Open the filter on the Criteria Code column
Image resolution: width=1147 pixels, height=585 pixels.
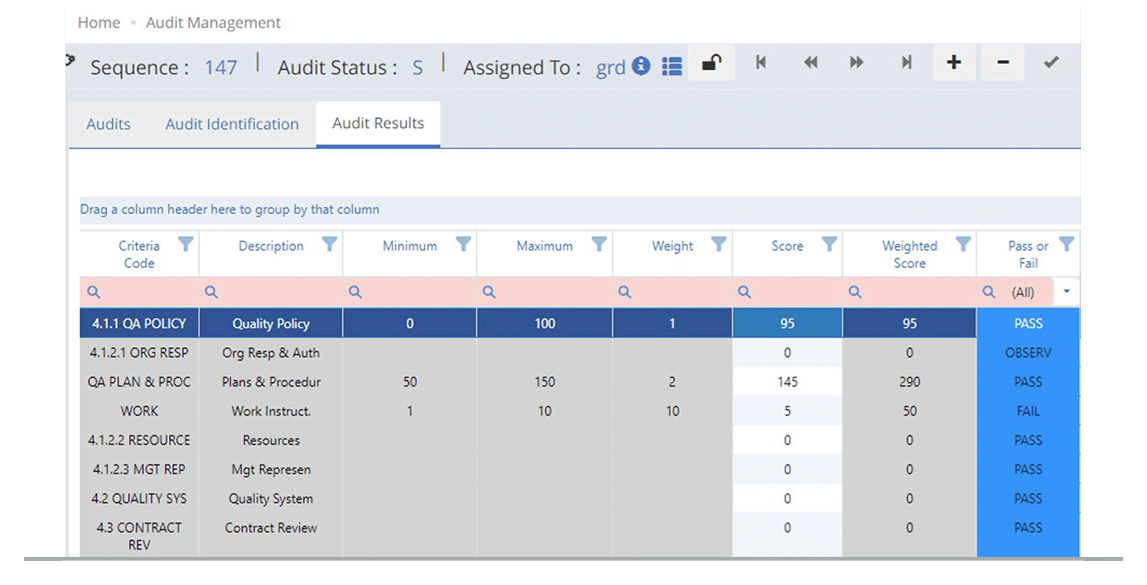coord(185,243)
